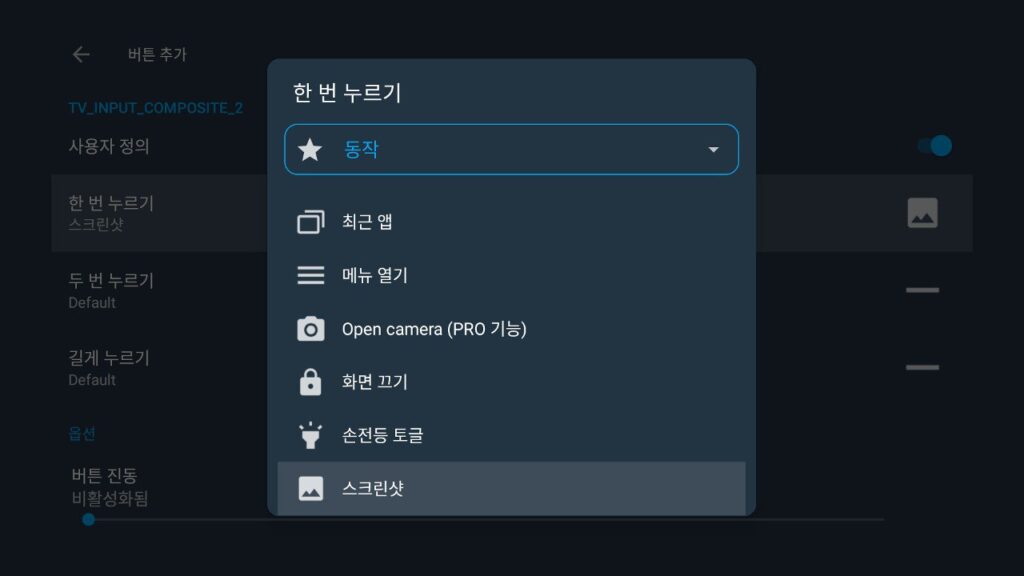Click the star icon in 동작 dropdown

(x=310, y=150)
